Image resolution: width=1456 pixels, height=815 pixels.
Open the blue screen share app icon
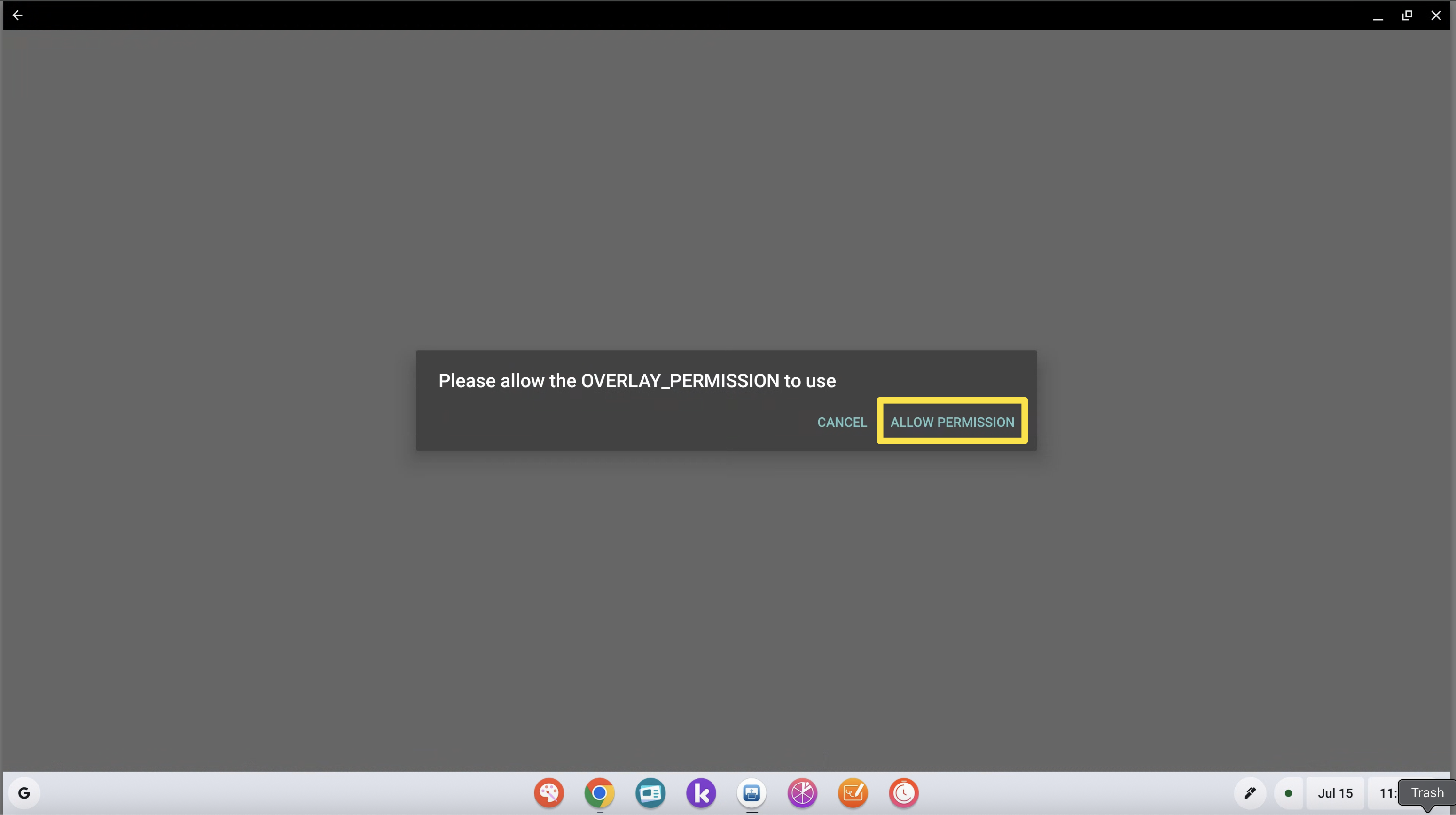751,793
